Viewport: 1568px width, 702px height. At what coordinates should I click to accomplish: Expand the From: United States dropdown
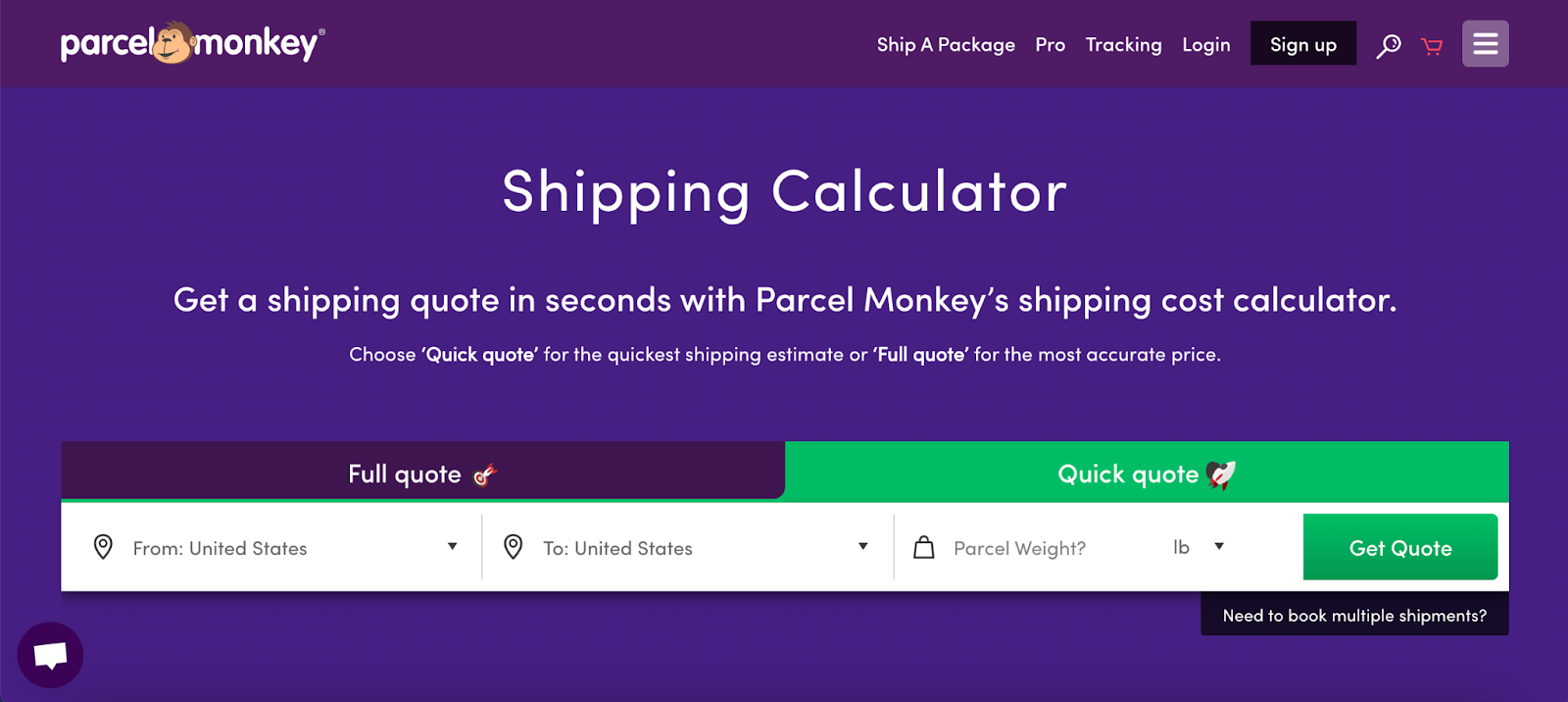[452, 546]
